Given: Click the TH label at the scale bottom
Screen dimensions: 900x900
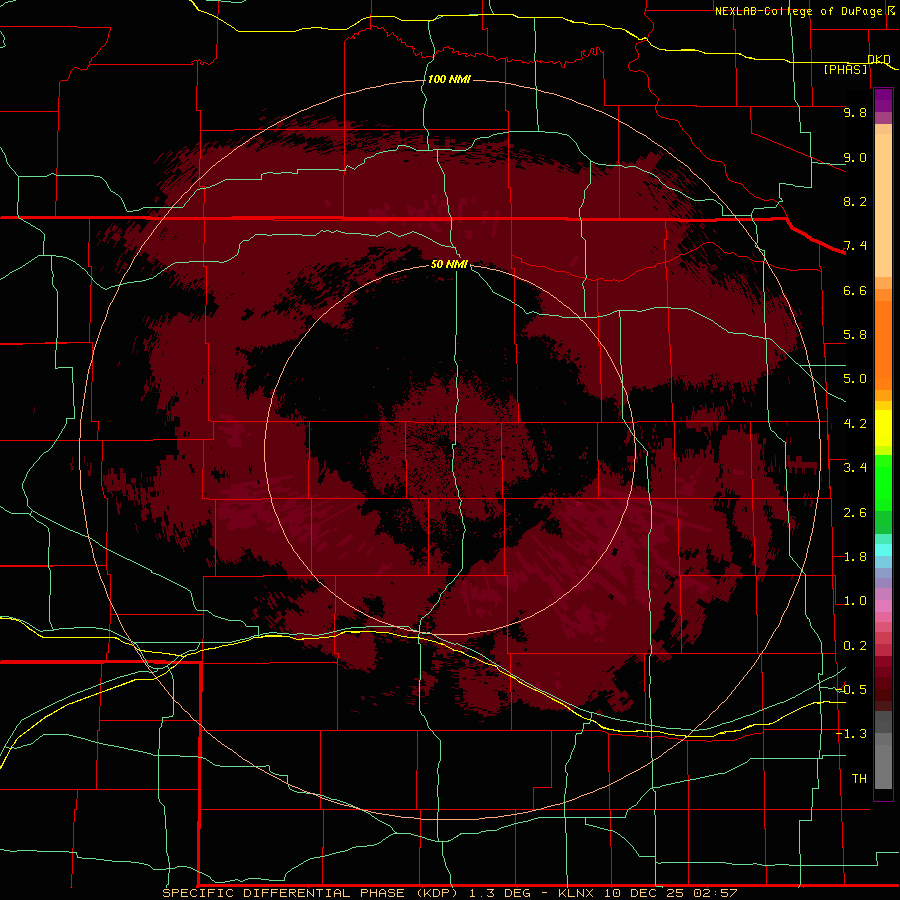Looking at the screenshot, I should coord(859,778).
